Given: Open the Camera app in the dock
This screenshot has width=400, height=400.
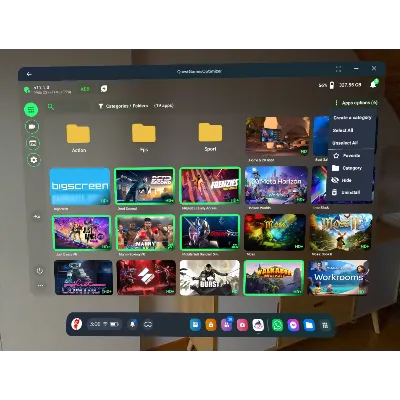Looking at the screenshot, I should (x=242, y=325).
